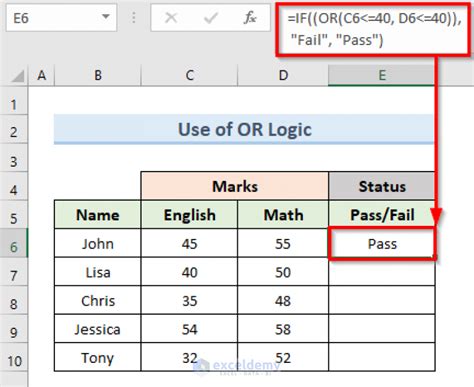
Task: Click the 'Status' header cell
Action: pyautogui.click(x=382, y=186)
